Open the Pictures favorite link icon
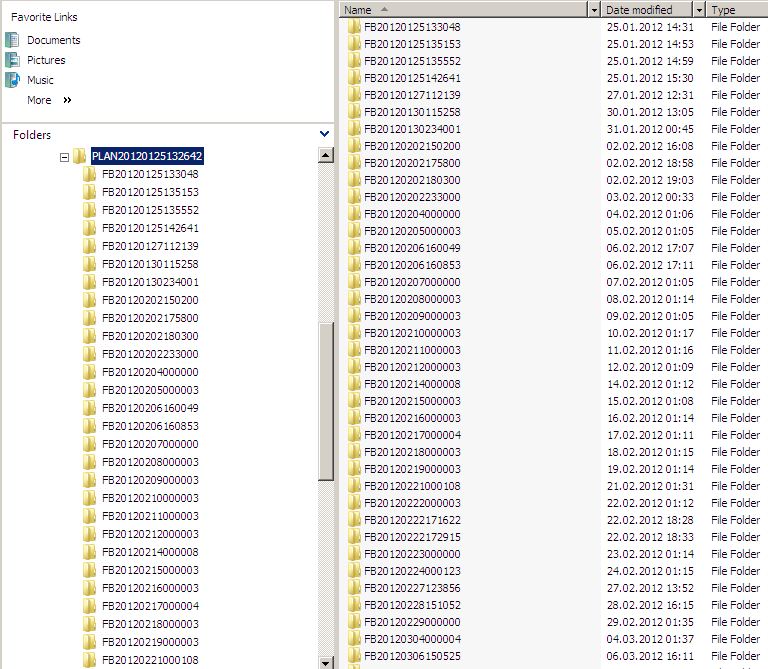Image resolution: width=768 pixels, height=669 pixels. click(12, 60)
